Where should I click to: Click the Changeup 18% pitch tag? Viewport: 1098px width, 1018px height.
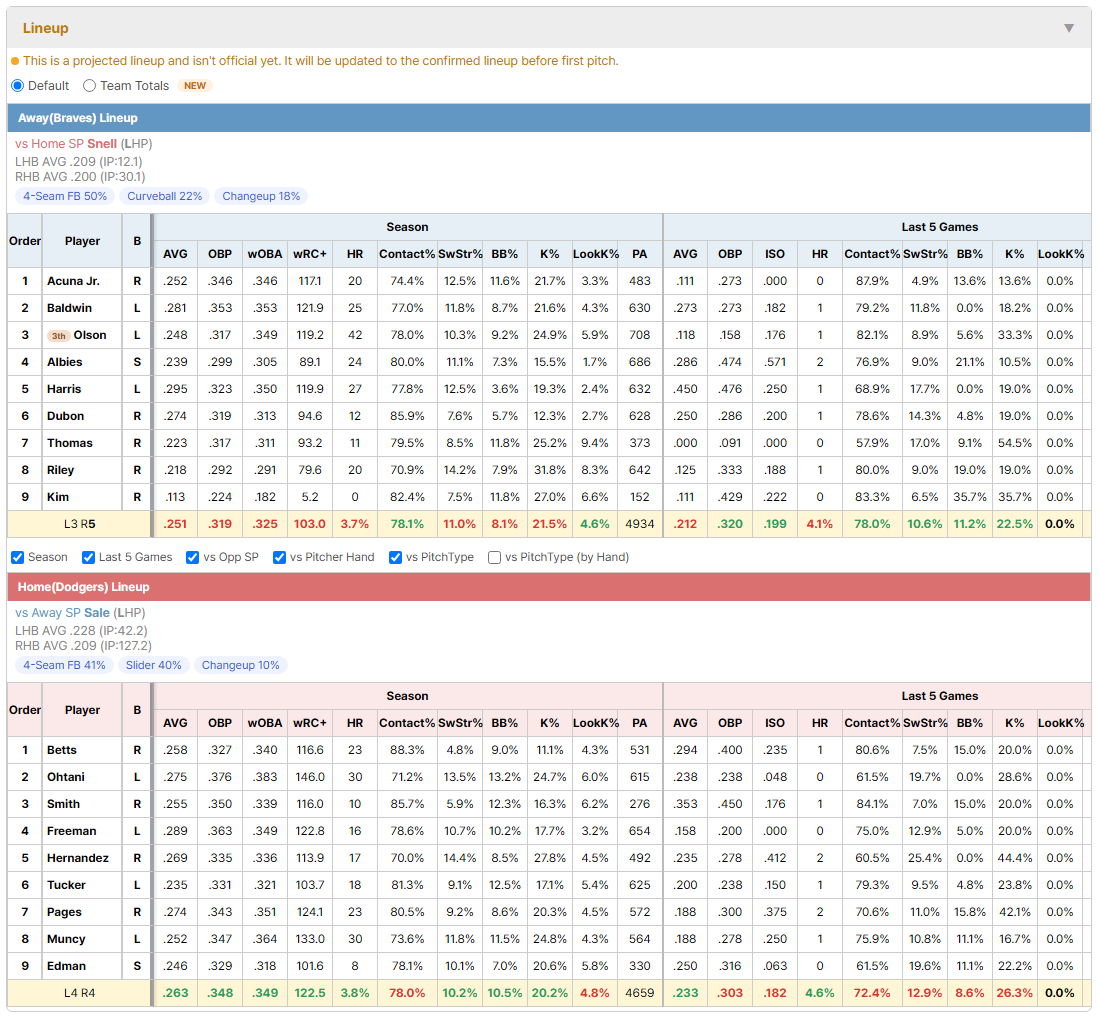(x=261, y=196)
